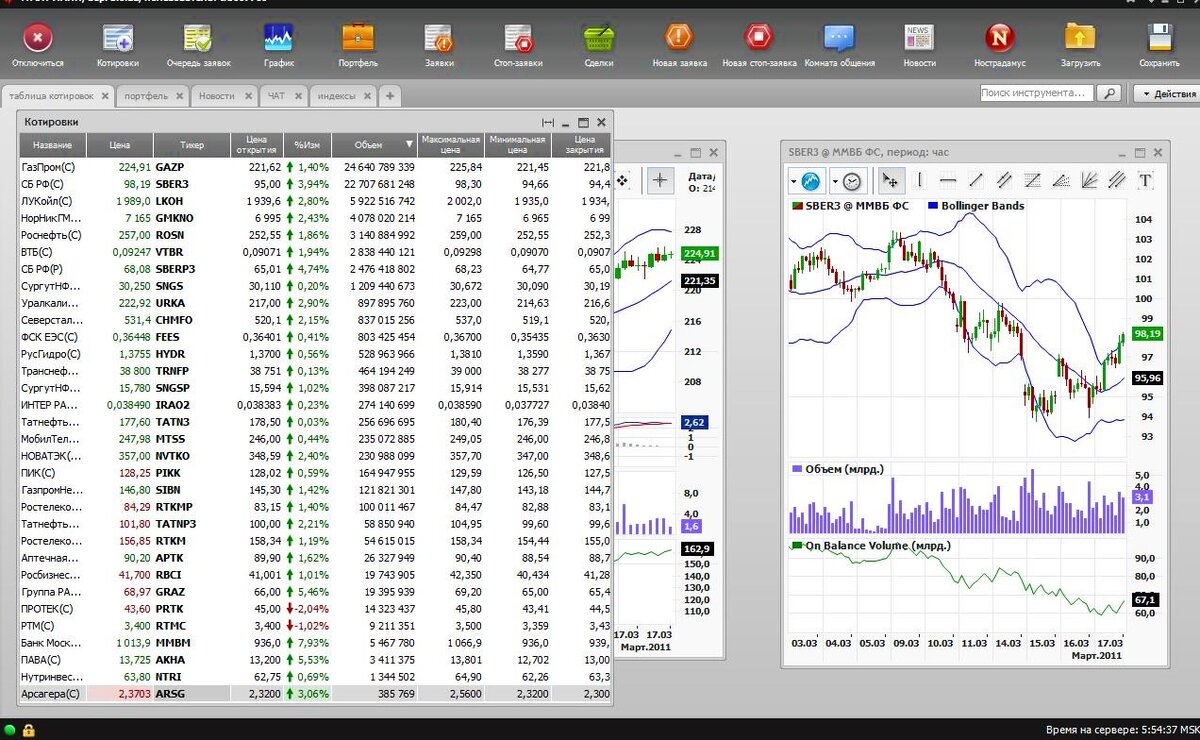1200x740 pixels.
Task: Open the График chart icon
Action: pyautogui.click(x=279, y=38)
